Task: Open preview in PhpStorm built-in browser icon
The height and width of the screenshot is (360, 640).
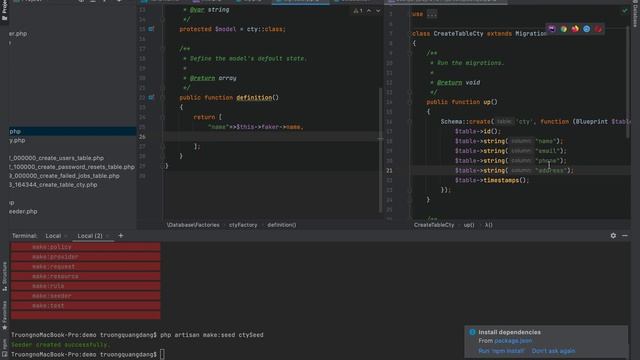Action: [552, 29]
